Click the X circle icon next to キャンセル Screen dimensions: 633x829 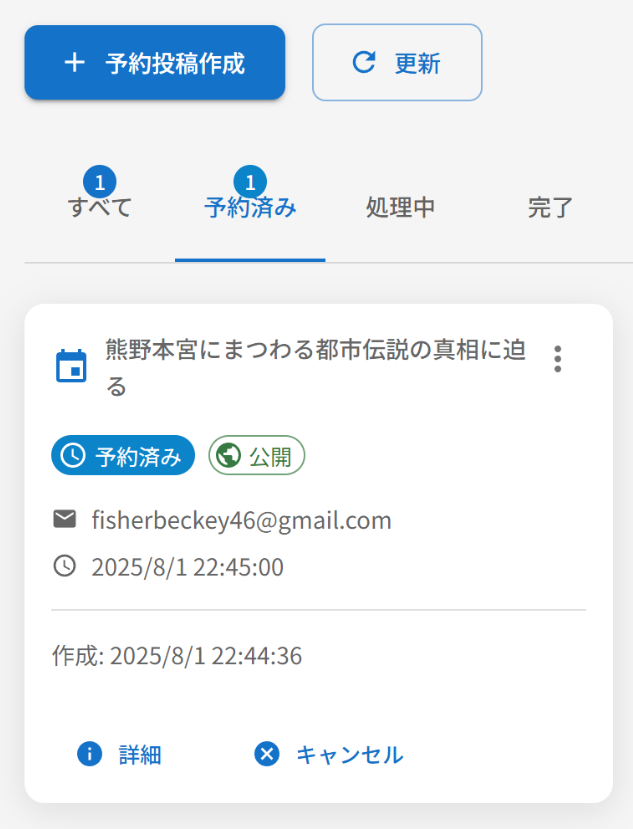(x=267, y=753)
